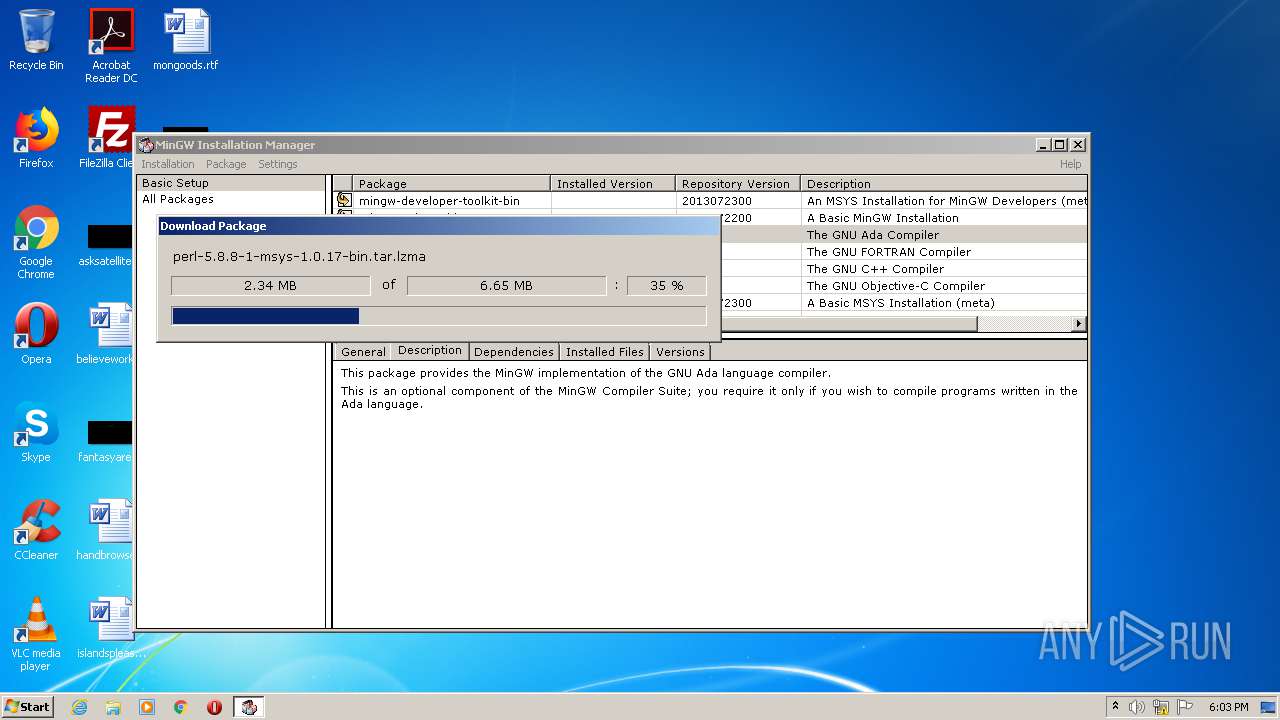Select mingw-developer-toolkit-bin package row
Screen dimensions: 1280x720
710,200
